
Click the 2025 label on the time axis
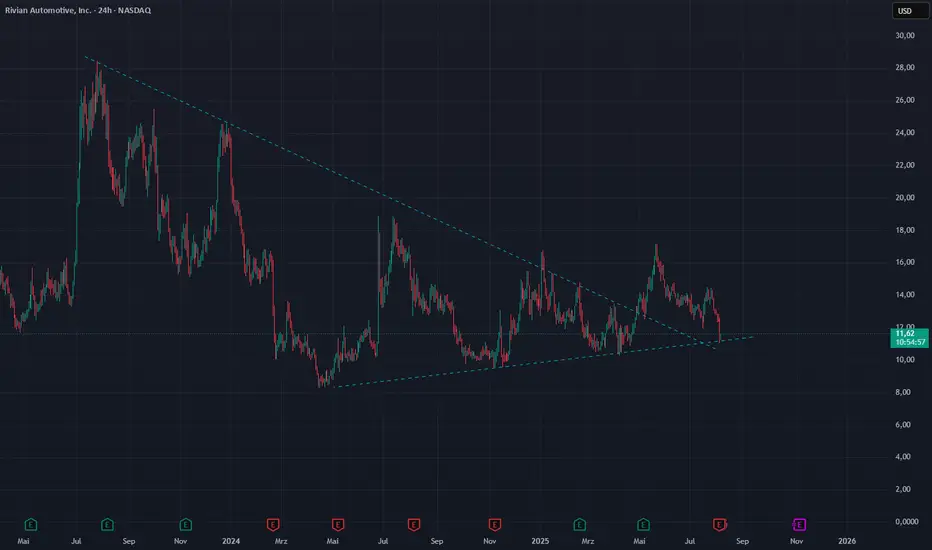pyautogui.click(x=540, y=541)
